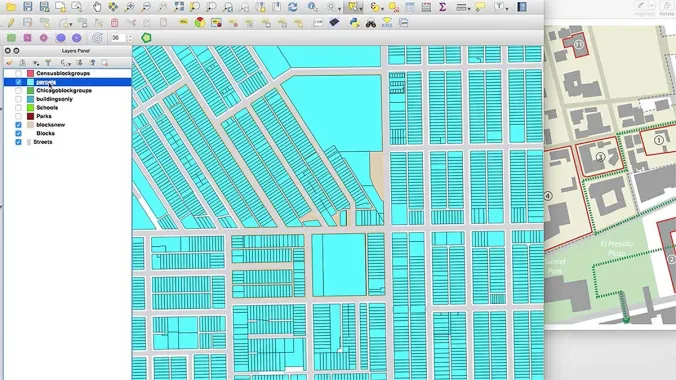This screenshot has height=380, width=676.
Task: Click the green pentagon digitizing icon
Action: (x=146, y=38)
